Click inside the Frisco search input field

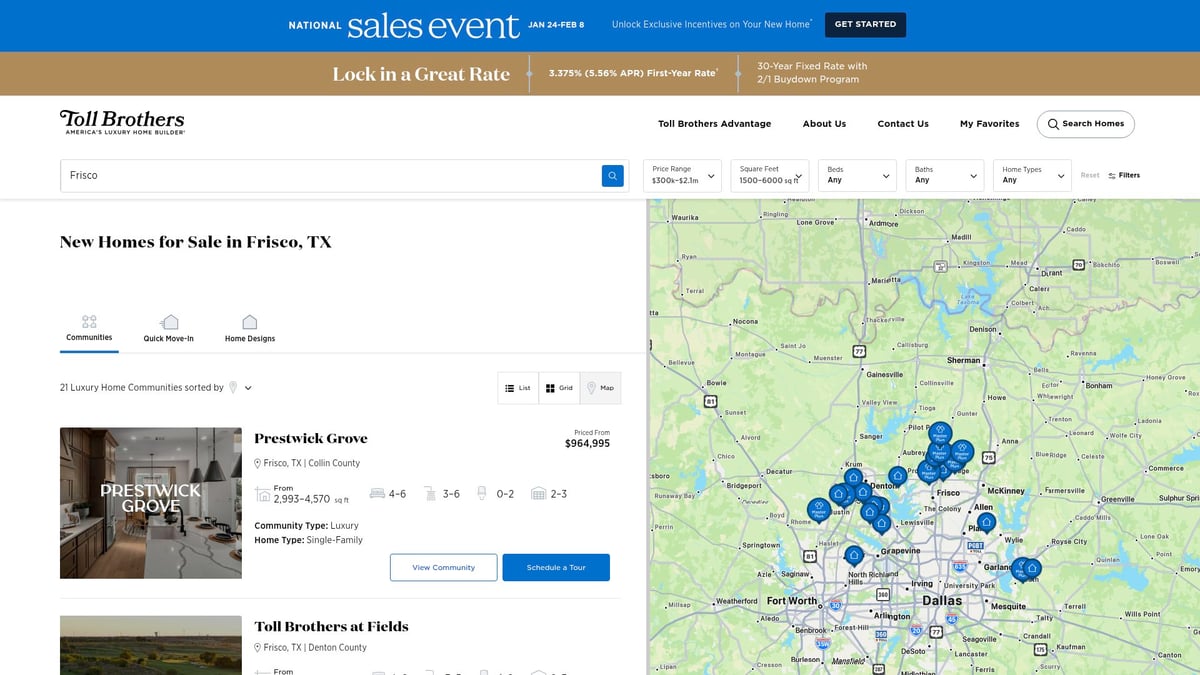click(x=300, y=175)
